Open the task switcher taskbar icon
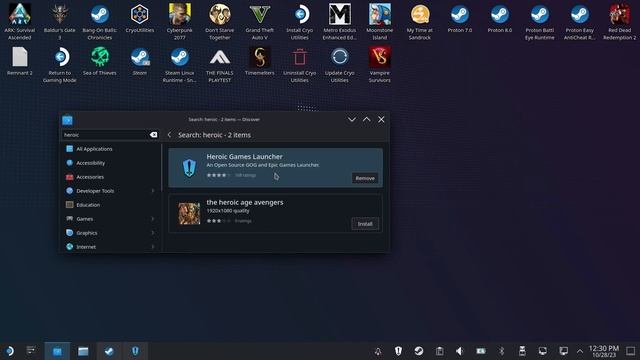Screen dimensions: 640x360 point(31,350)
